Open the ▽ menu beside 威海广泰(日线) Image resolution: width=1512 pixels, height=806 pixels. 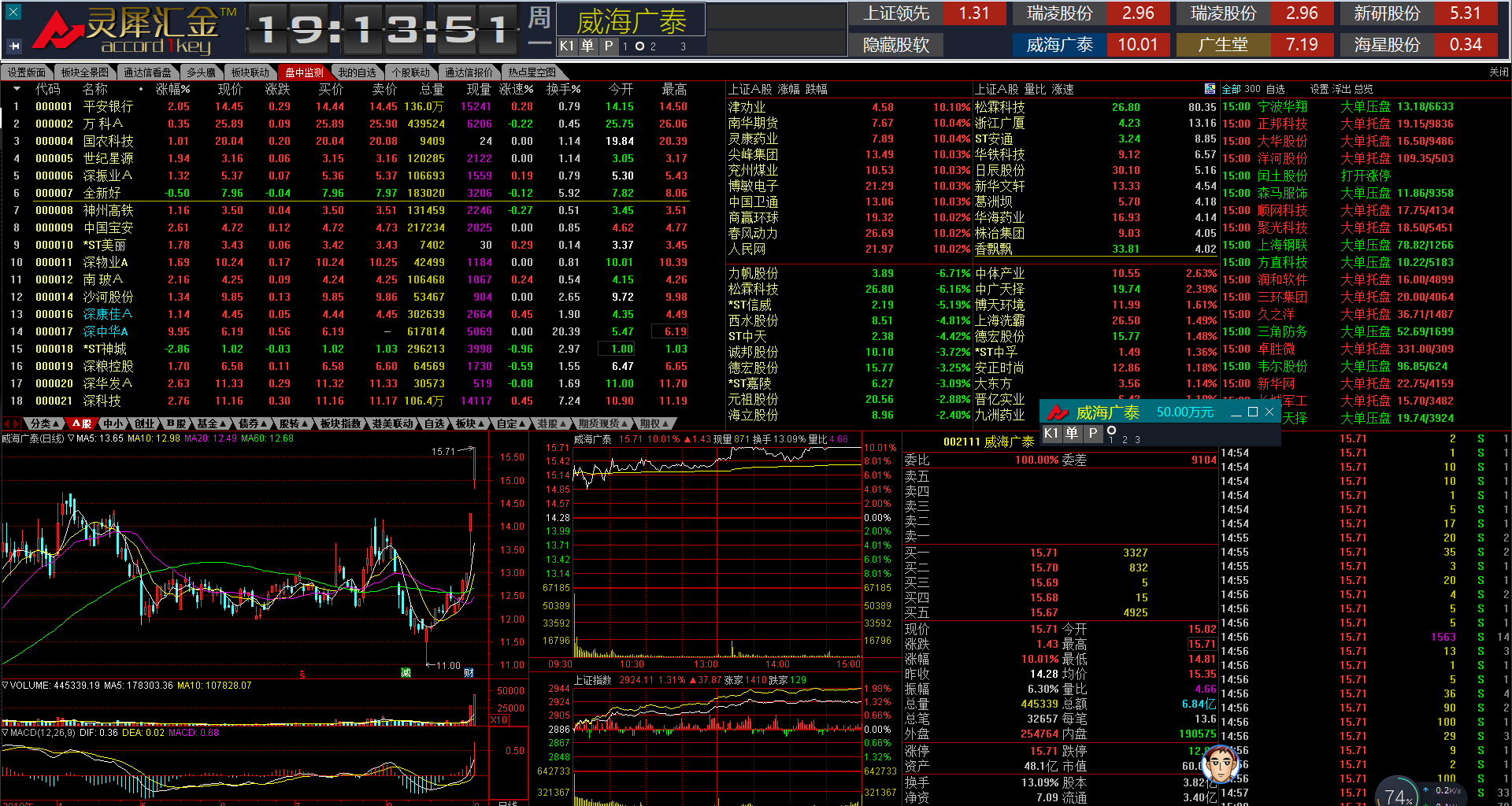(71, 438)
